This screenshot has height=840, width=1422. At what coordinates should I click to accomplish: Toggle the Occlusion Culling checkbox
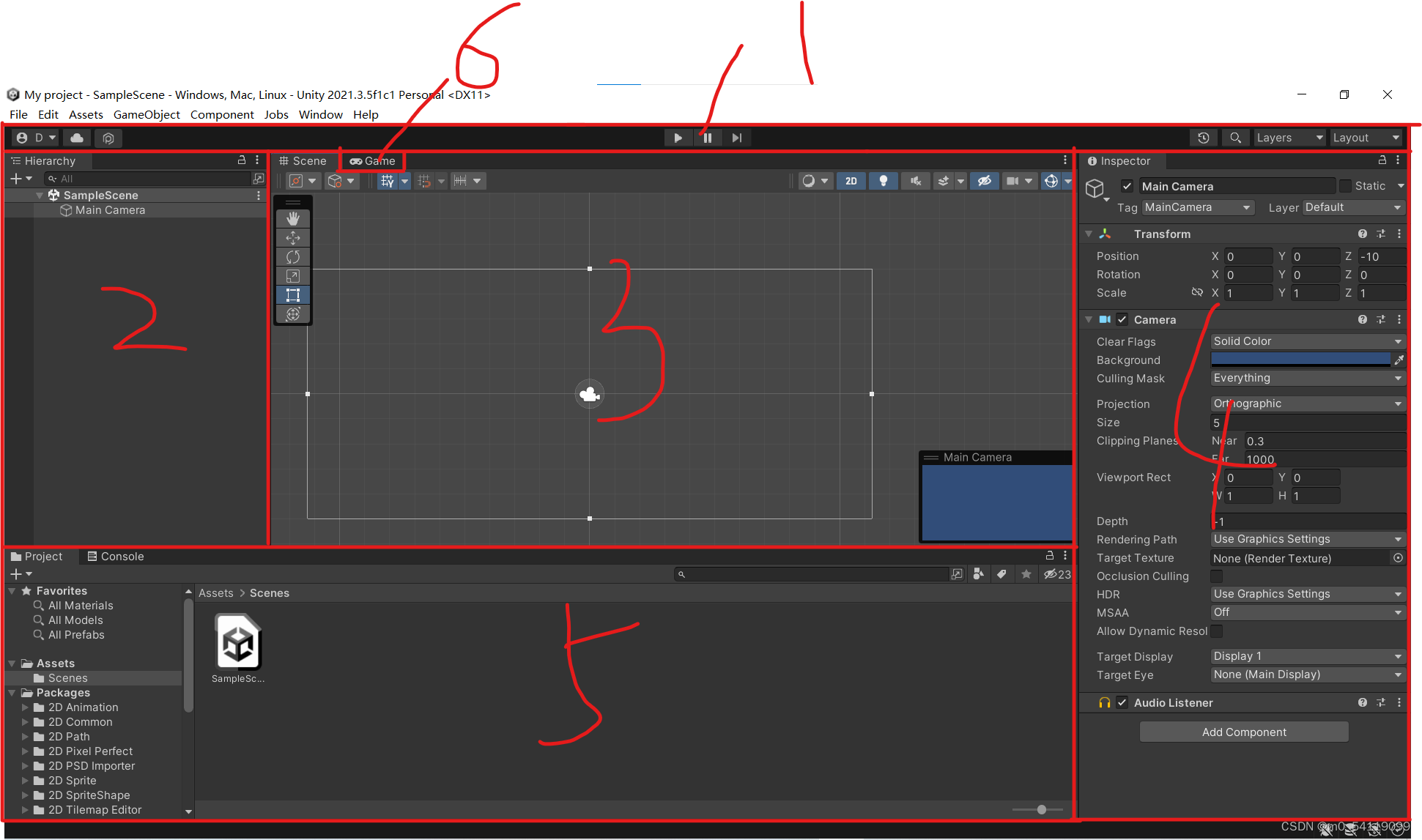pyautogui.click(x=1216, y=576)
